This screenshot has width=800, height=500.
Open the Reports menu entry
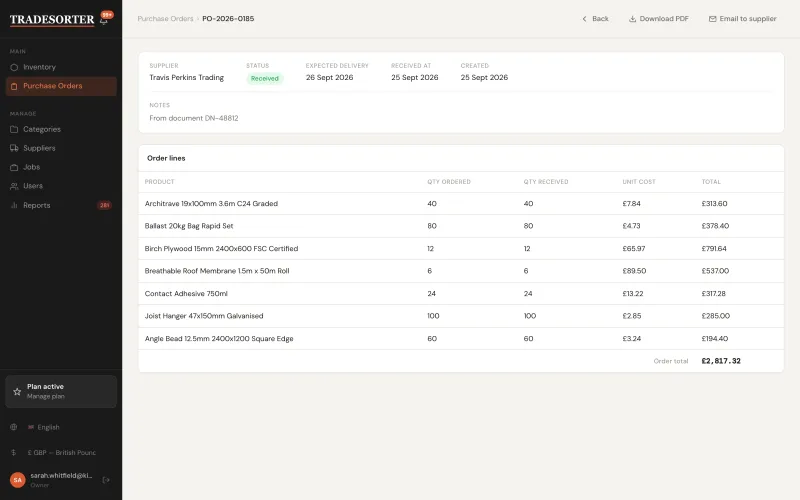click(61, 206)
